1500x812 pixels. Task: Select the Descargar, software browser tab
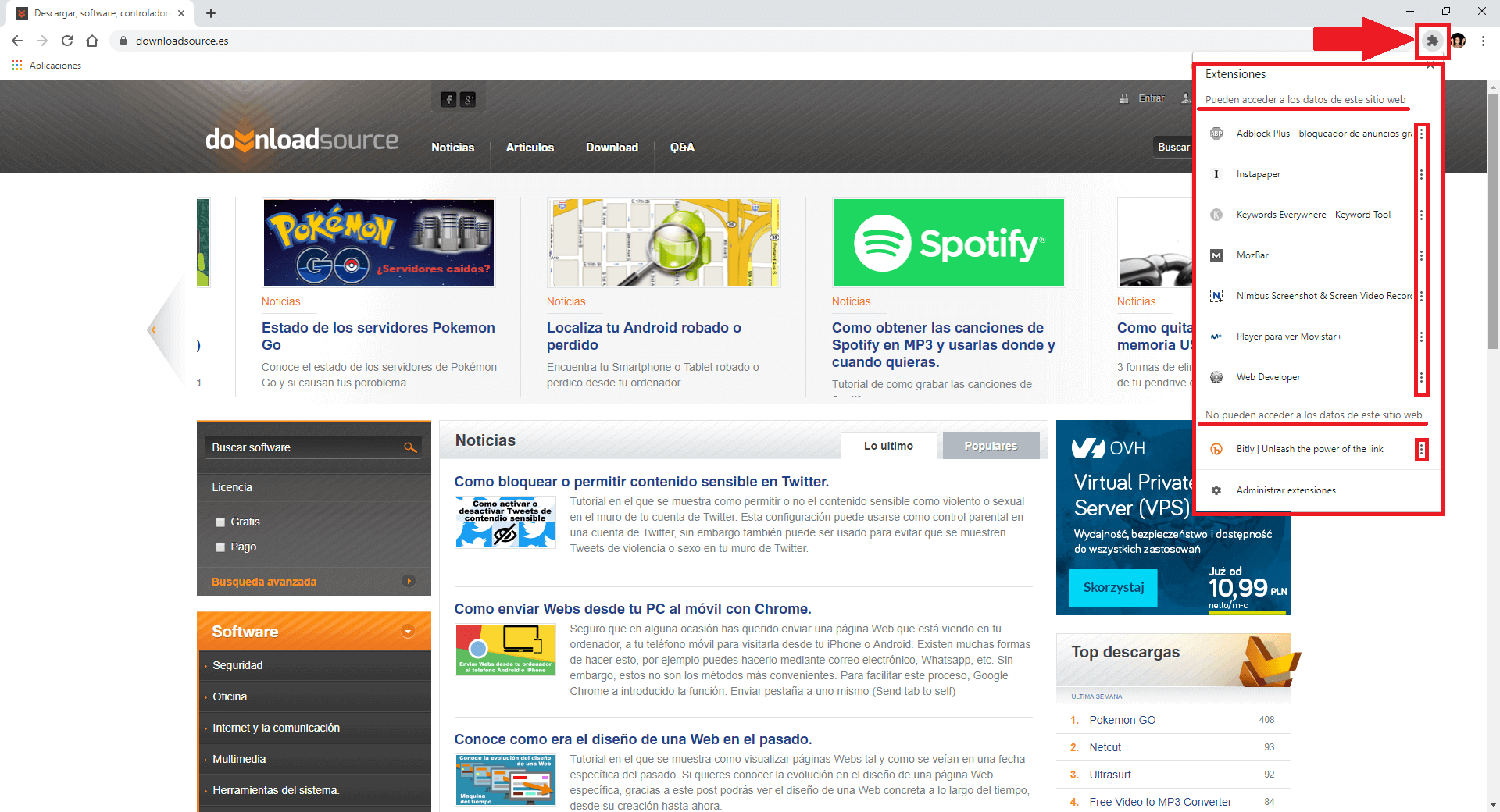coord(102,13)
